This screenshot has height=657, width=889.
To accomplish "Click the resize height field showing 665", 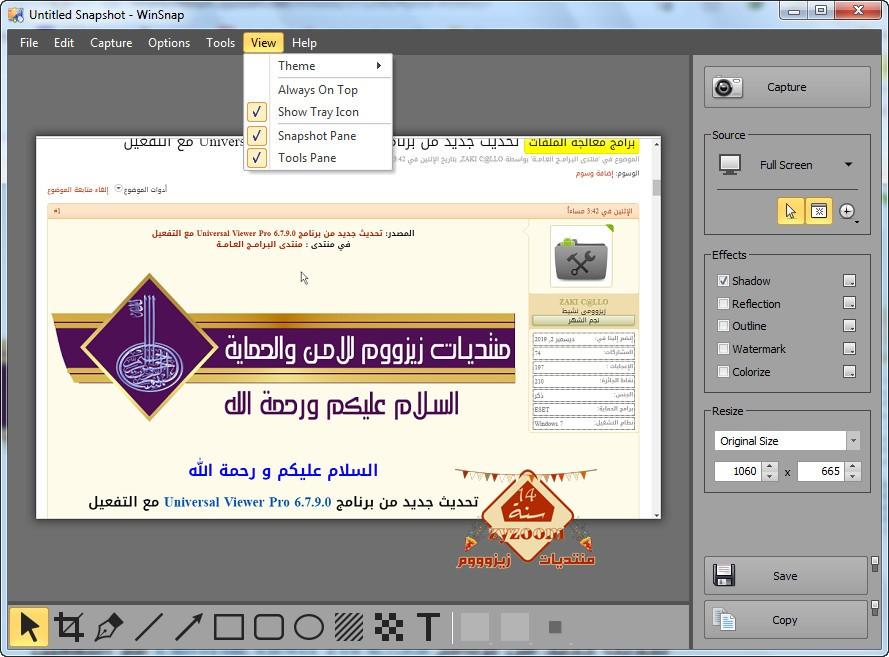I will (822, 471).
